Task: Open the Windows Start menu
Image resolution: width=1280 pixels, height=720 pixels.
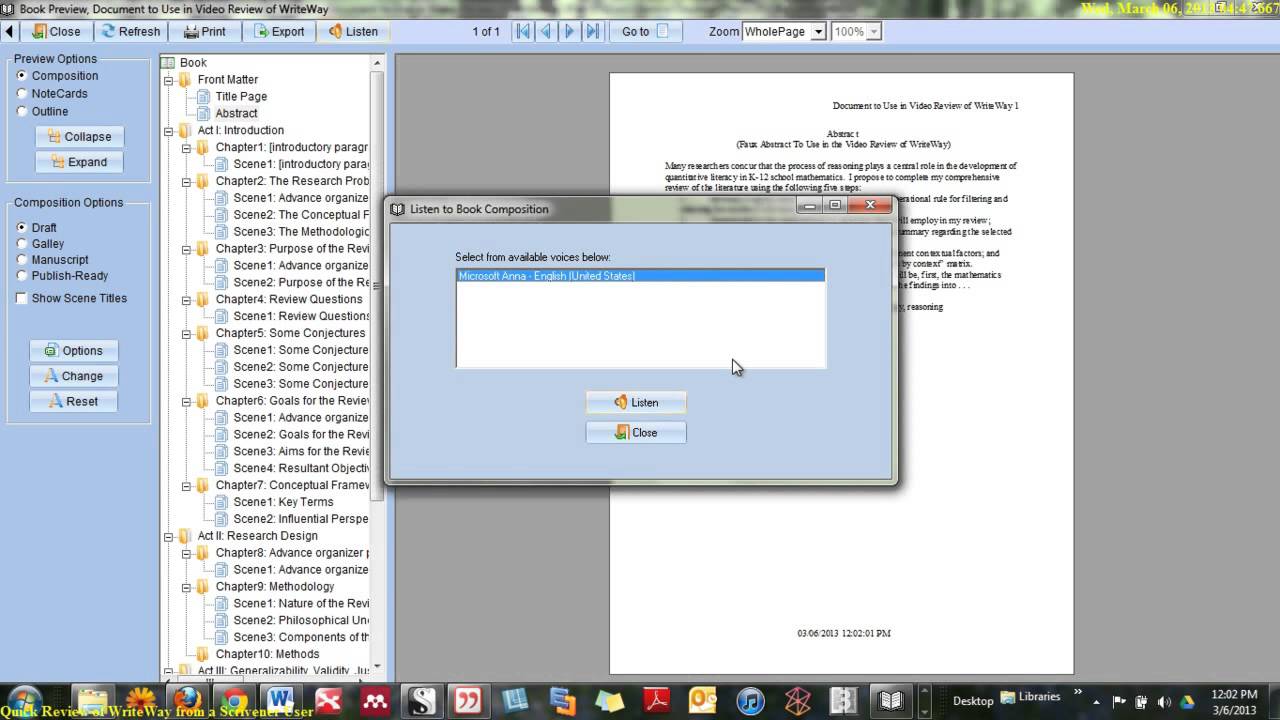Action: [24, 700]
